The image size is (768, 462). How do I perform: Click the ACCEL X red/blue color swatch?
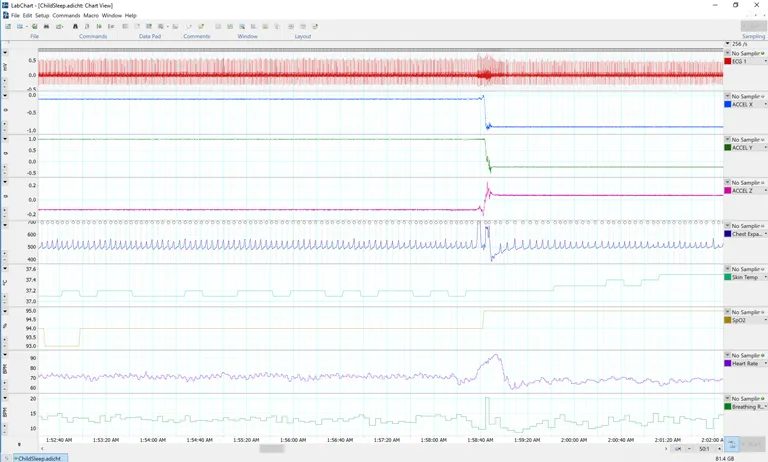728,105
